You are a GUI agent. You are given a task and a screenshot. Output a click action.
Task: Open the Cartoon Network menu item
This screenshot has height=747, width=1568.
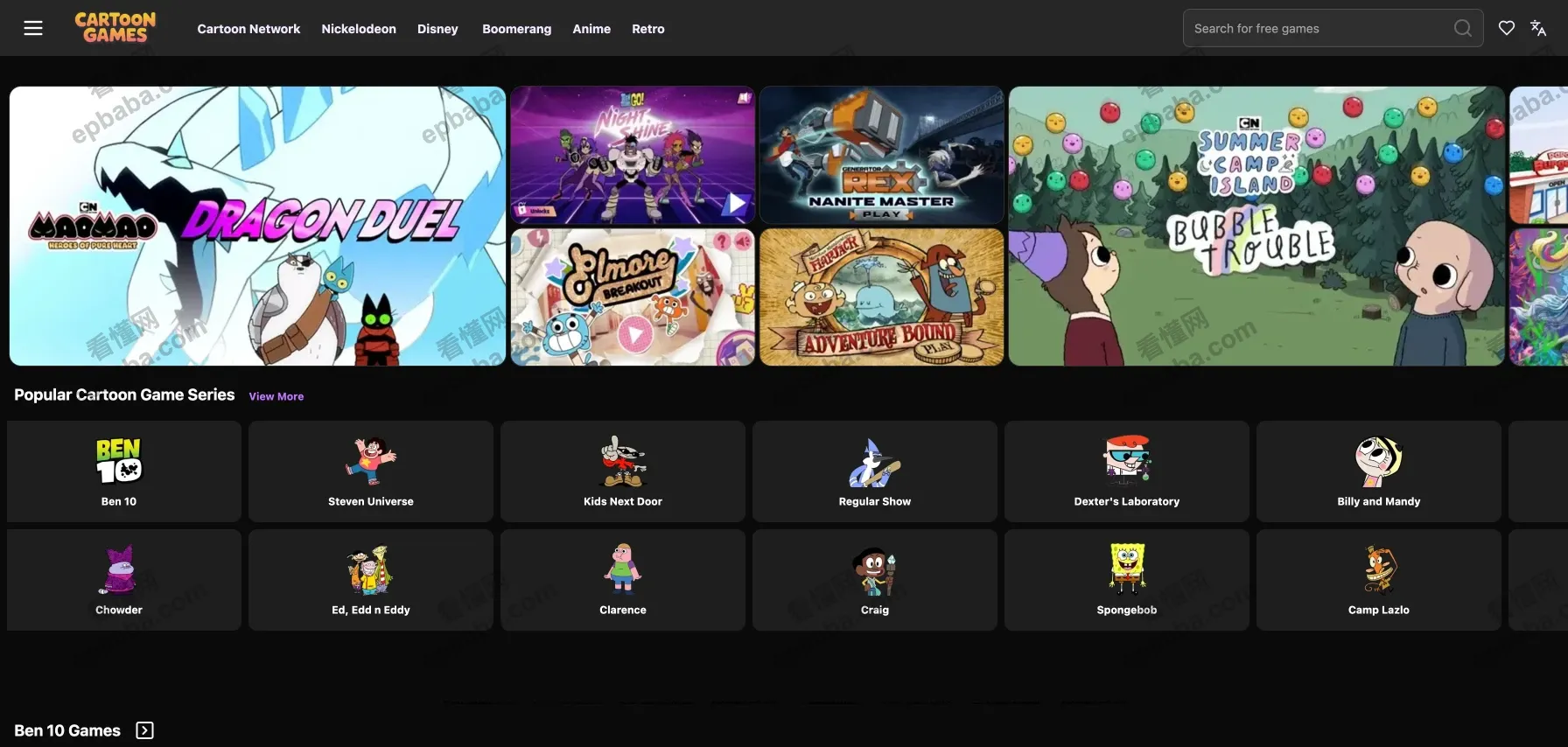(248, 29)
